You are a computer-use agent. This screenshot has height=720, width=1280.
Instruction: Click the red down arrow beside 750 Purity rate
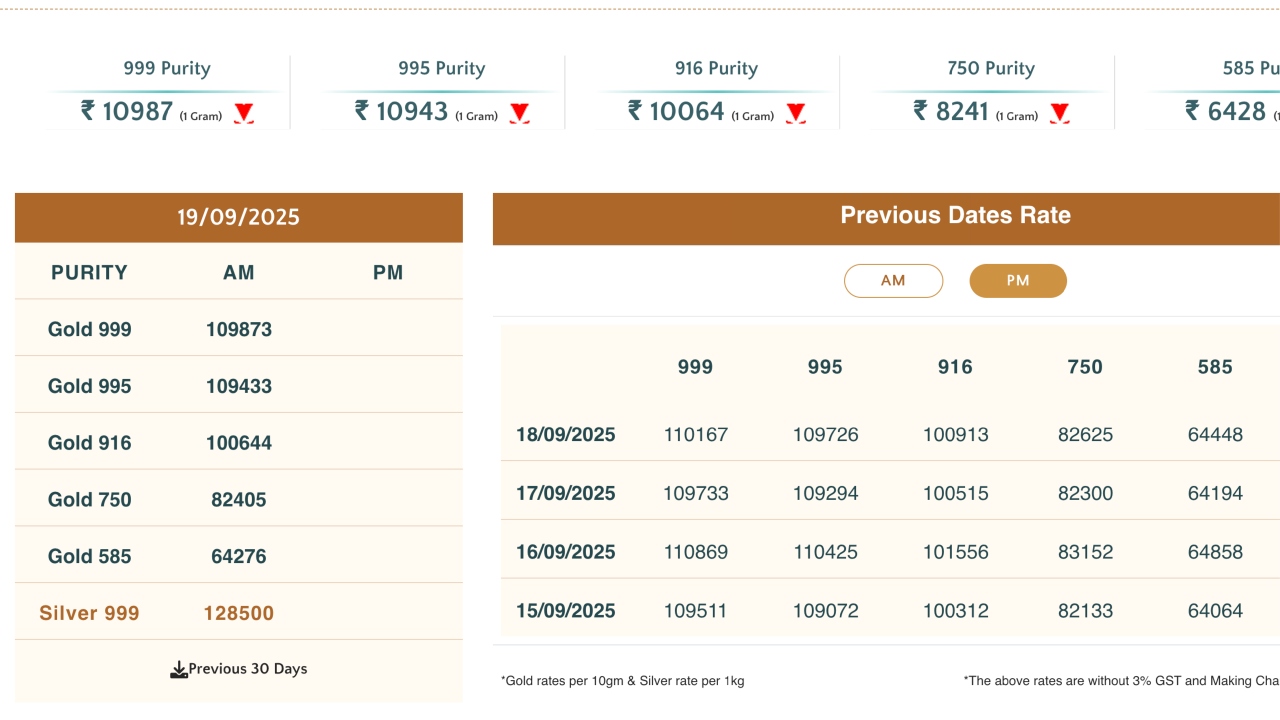point(1060,113)
